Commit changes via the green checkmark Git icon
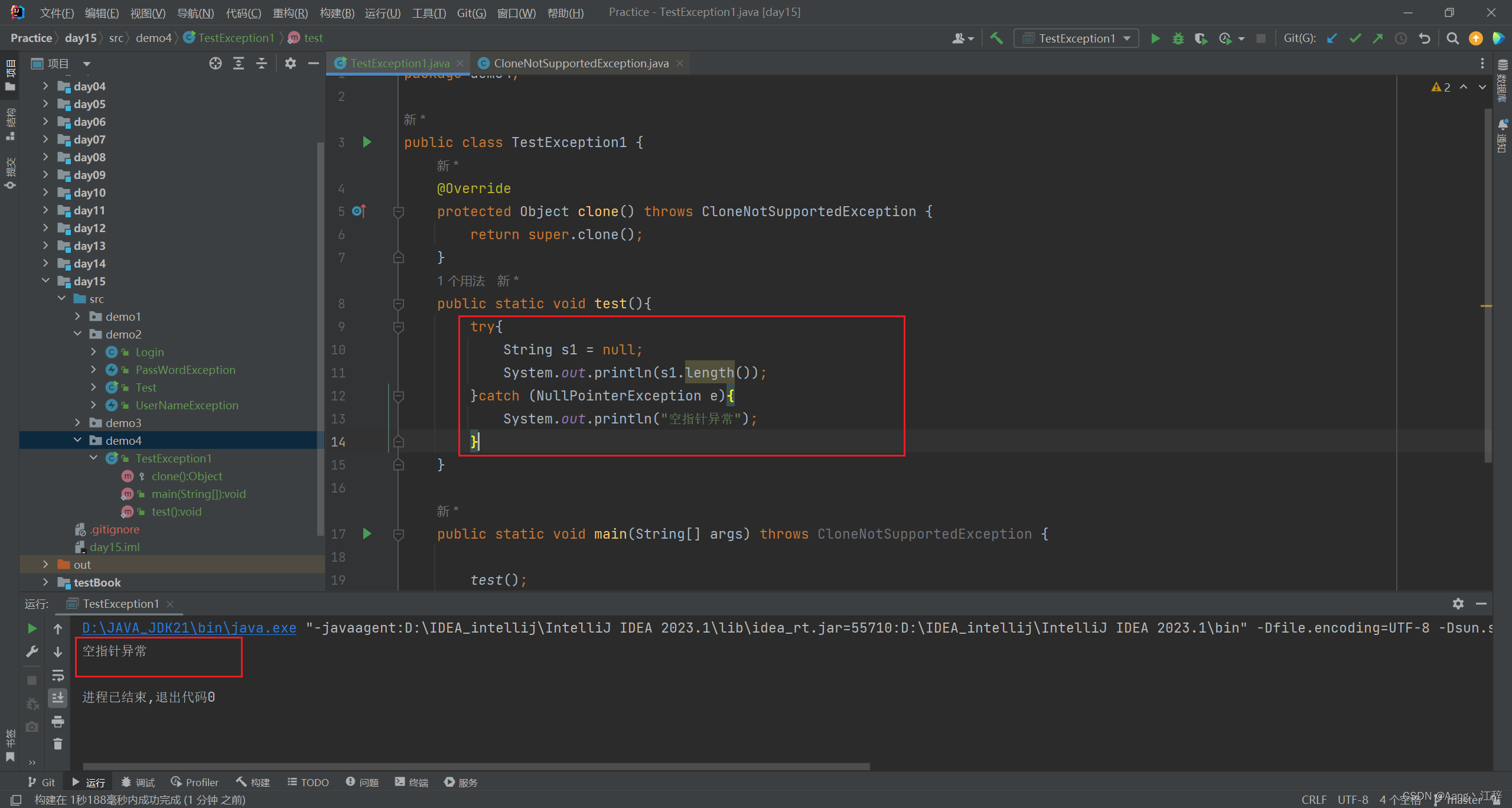This screenshot has width=1512, height=808. tap(1354, 38)
